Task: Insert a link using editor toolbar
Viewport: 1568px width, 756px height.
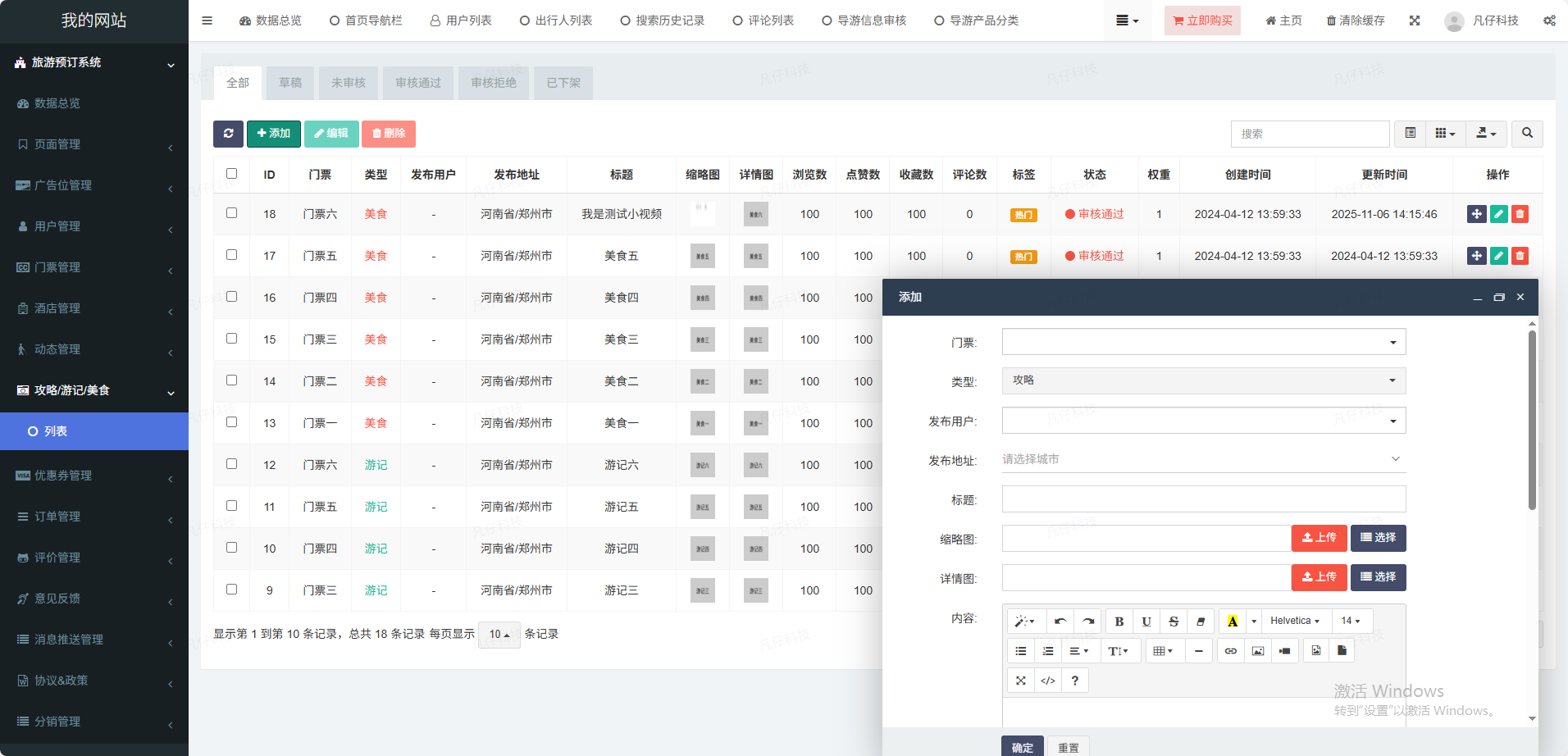Action: coord(1230,651)
